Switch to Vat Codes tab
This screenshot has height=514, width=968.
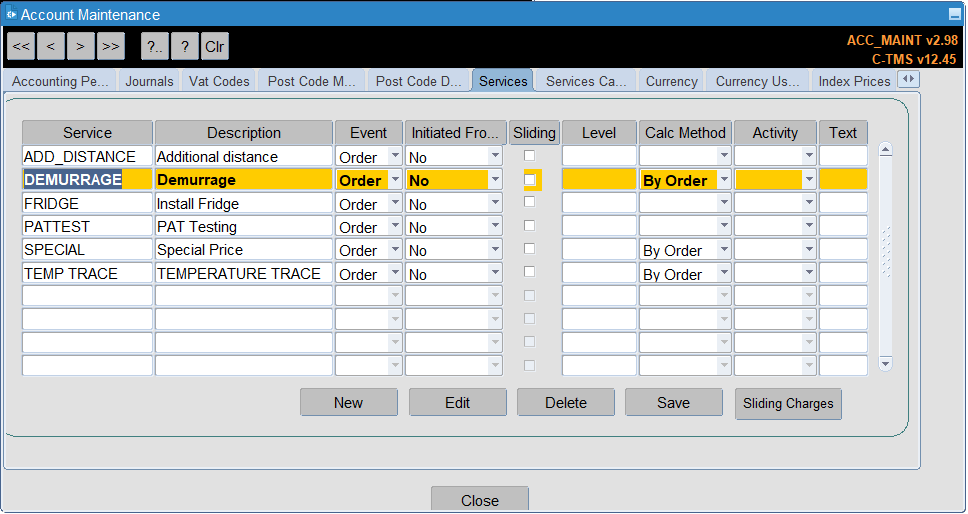click(219, 81)
